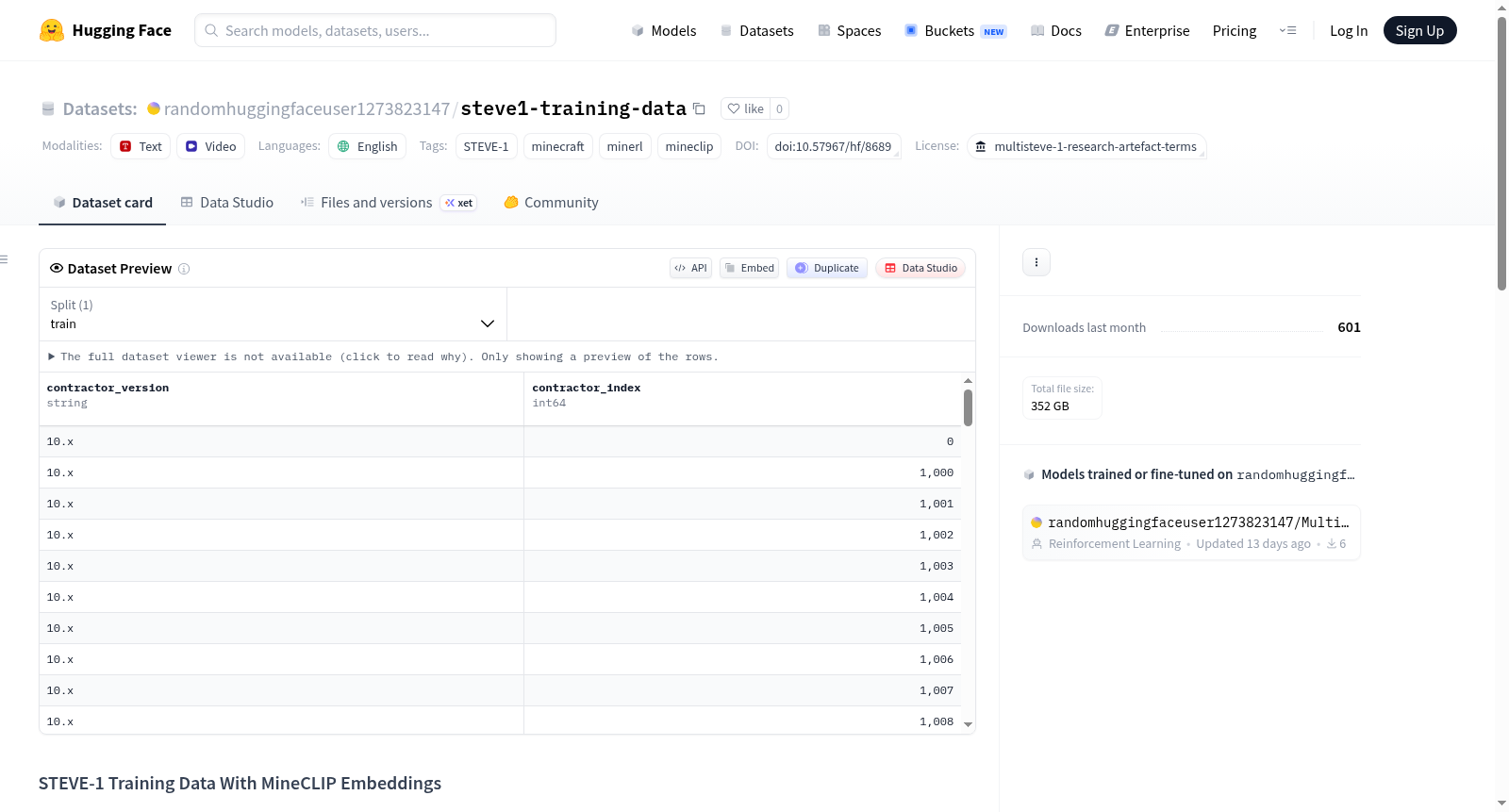The height and width of the screenshot is (812, 1509).
Task: Click the table scroll-up arrow
Action: click(x=968, y=381)
